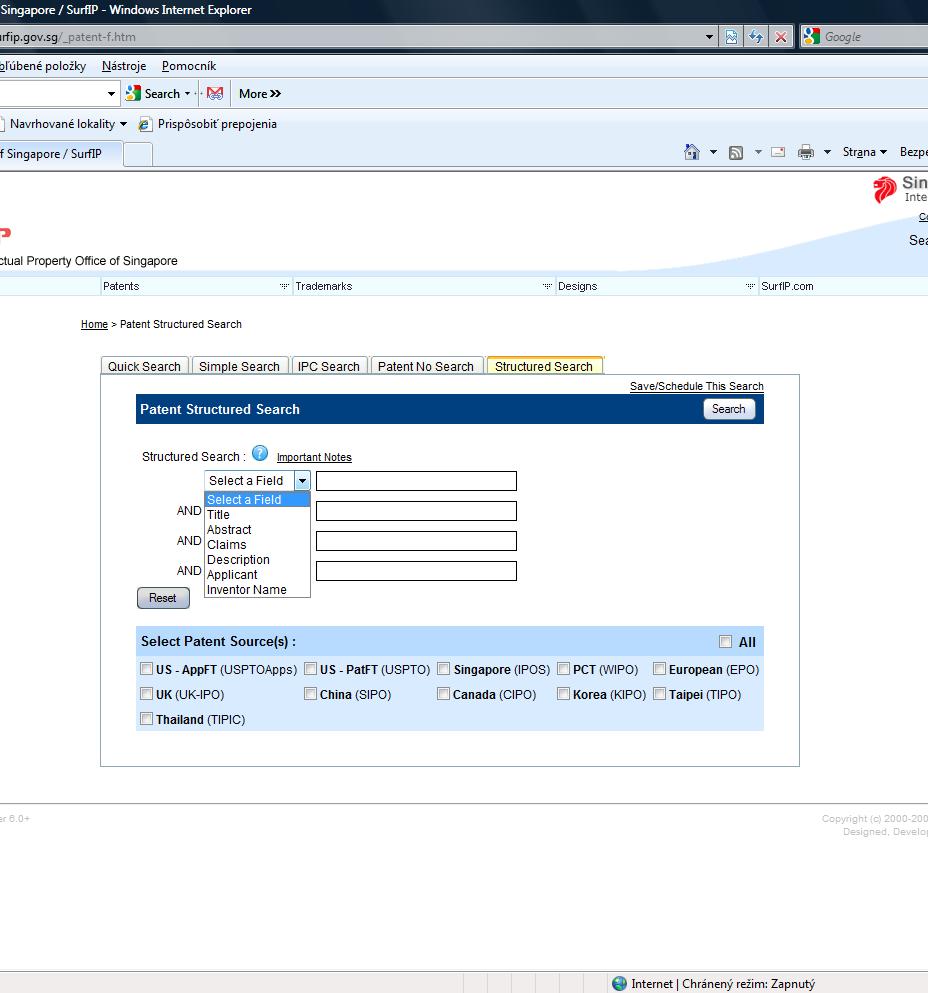928x993 pixels.
Task: Open the address bar history dropdown
Action: click(709, 37)
